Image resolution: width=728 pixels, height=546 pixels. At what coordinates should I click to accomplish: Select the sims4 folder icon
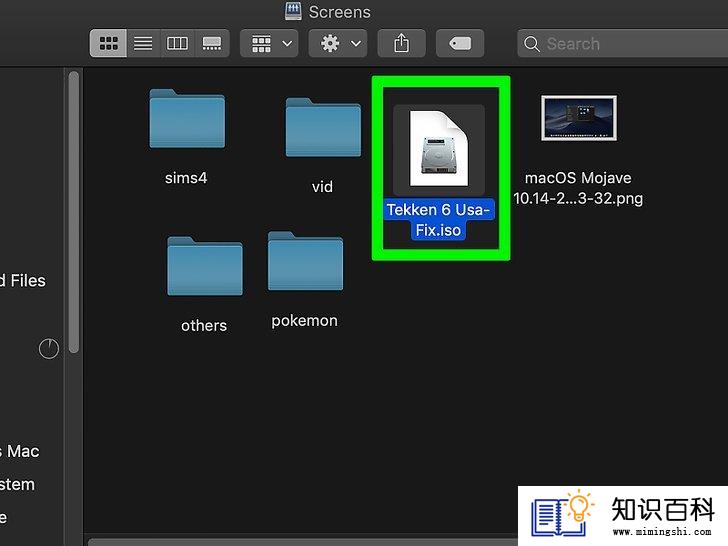tap(187, 118)
